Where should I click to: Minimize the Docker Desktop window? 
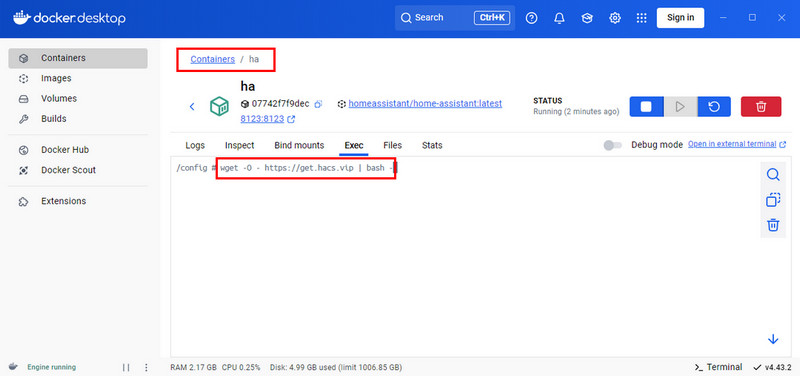click(723, 18)
